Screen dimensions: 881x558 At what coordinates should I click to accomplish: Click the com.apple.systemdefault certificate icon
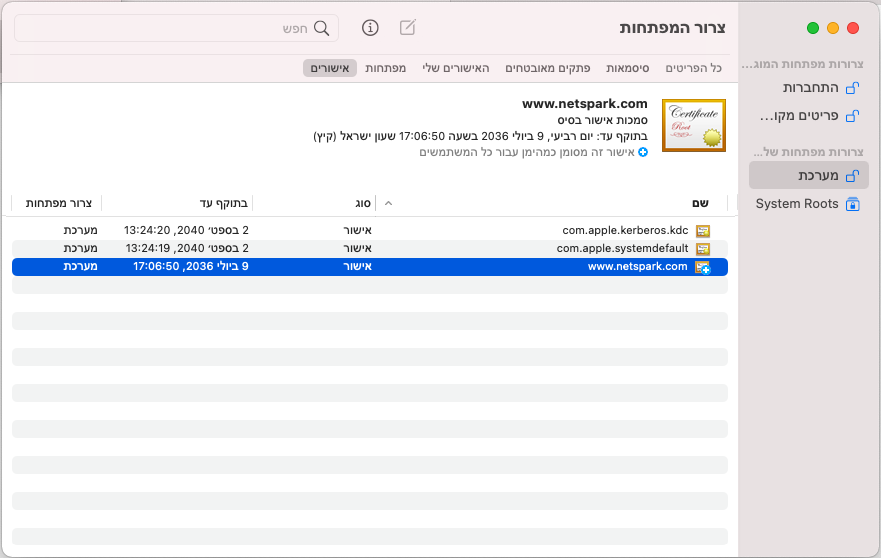coord(703,248)
